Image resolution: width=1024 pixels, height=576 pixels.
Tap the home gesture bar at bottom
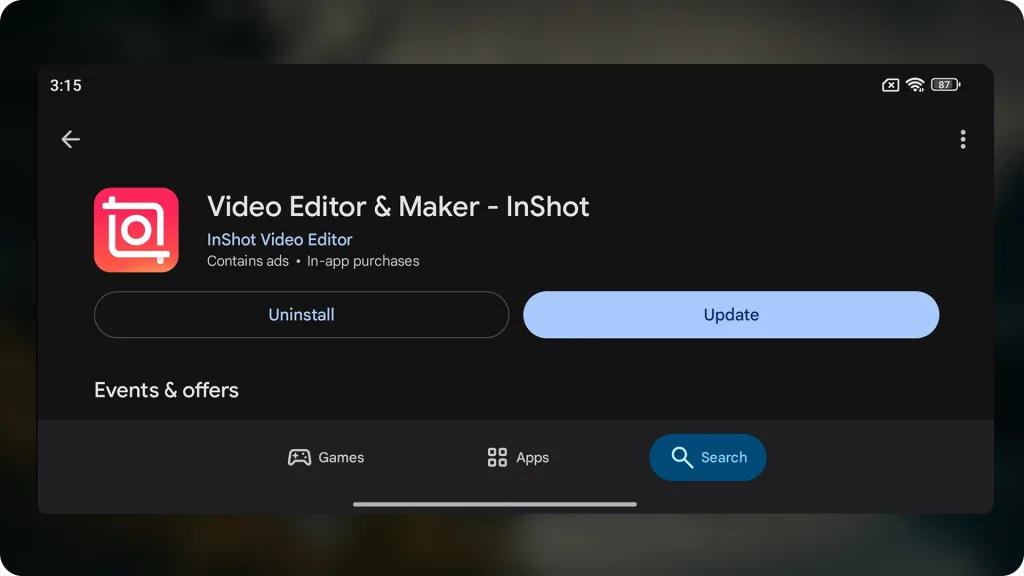pyautogui.click(x=495, y=504)
